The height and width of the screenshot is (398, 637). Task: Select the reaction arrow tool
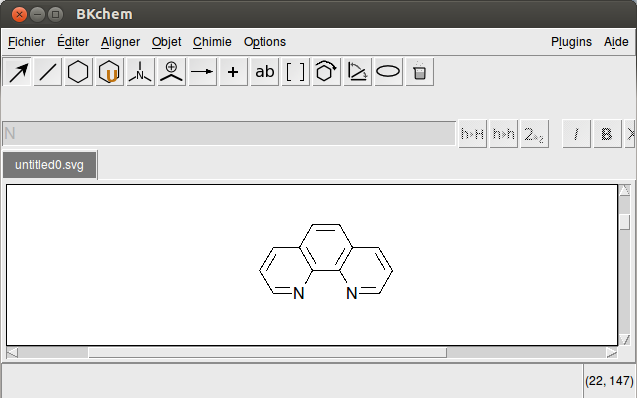tap(202, 72)
